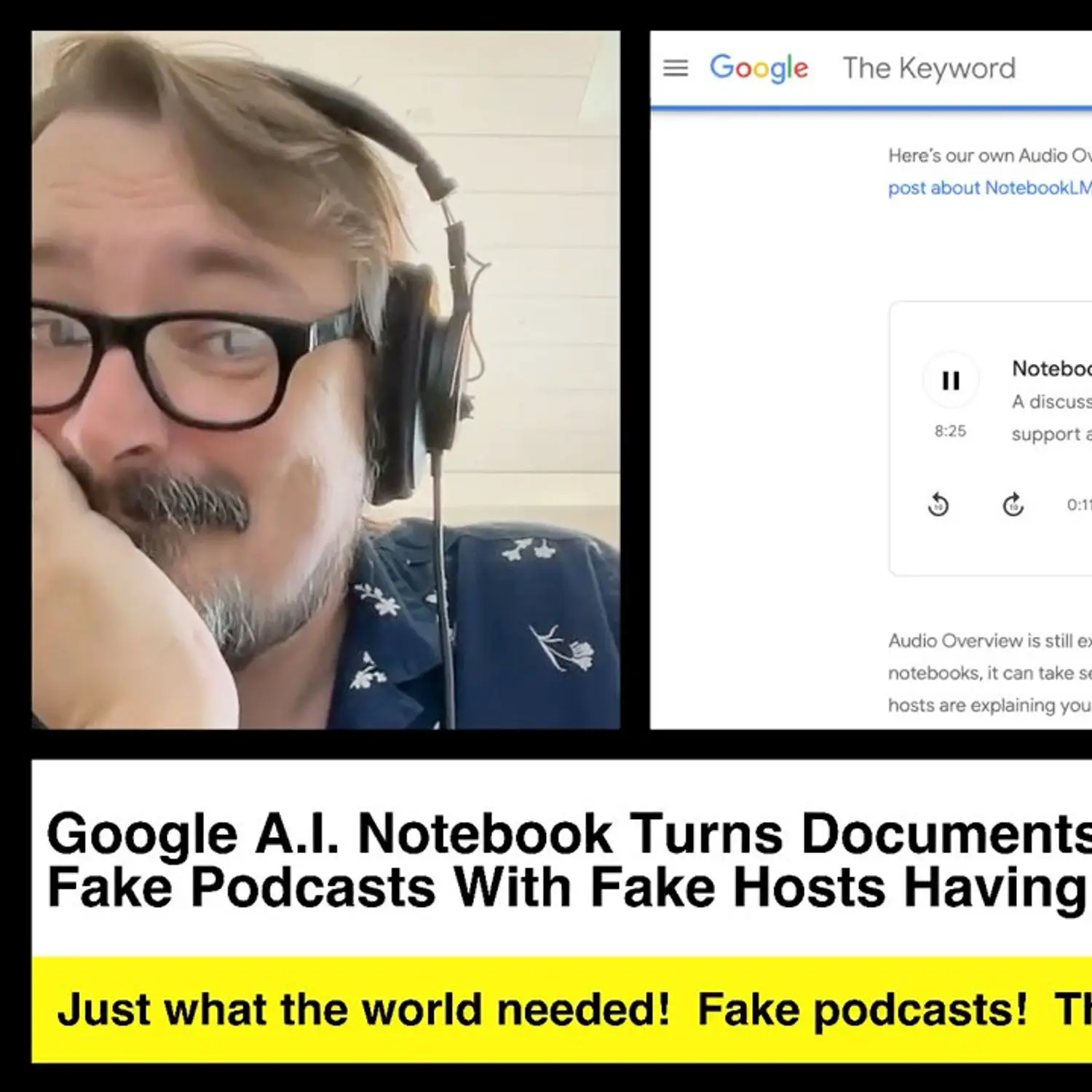1092x1092 pixels.
Task: Click the 0:11 elapsed time indicator
Action: click(x=1078, y=505)
